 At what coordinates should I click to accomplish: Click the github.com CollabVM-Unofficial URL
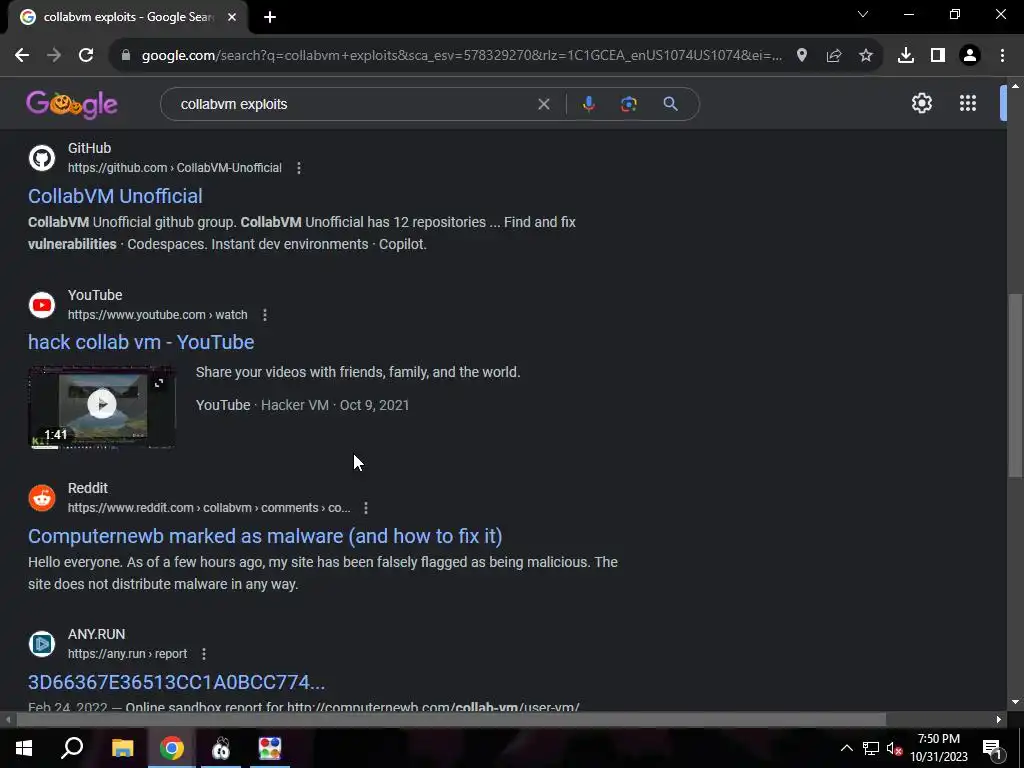tap(174, 168)
